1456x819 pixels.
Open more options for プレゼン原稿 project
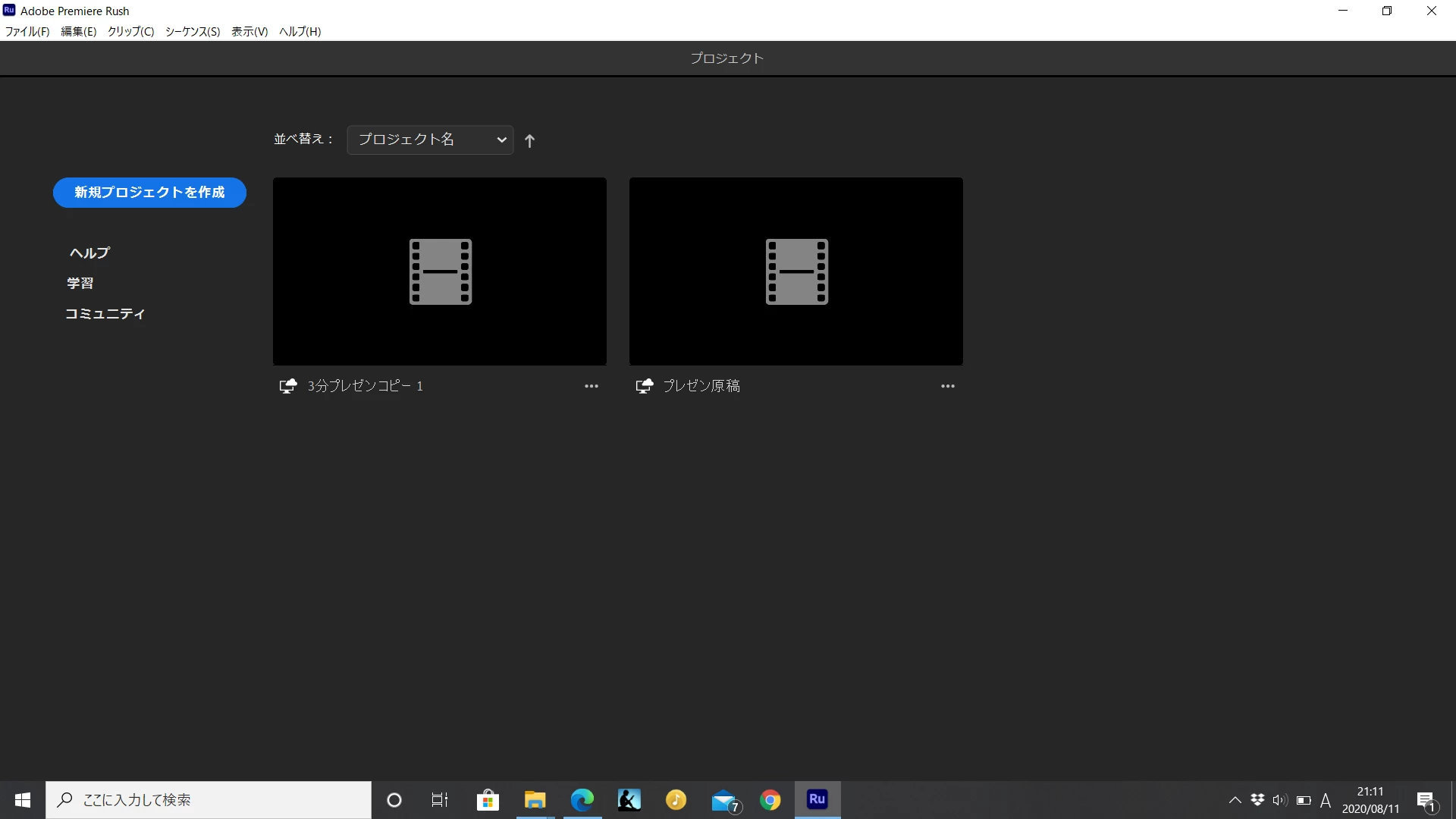948,386
